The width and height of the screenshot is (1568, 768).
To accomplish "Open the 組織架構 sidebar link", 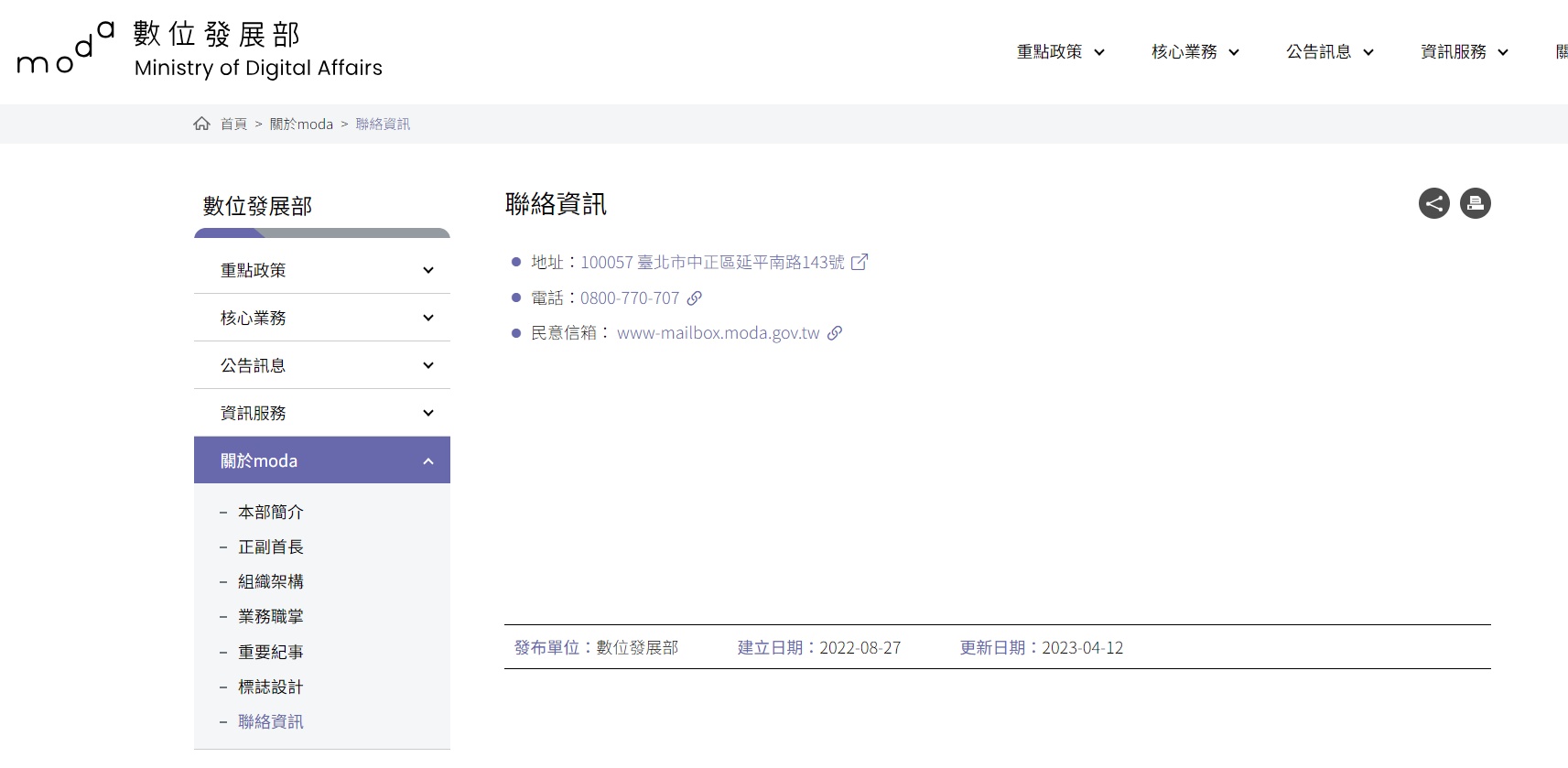I will pyautogui.click(x=271, y=582).
